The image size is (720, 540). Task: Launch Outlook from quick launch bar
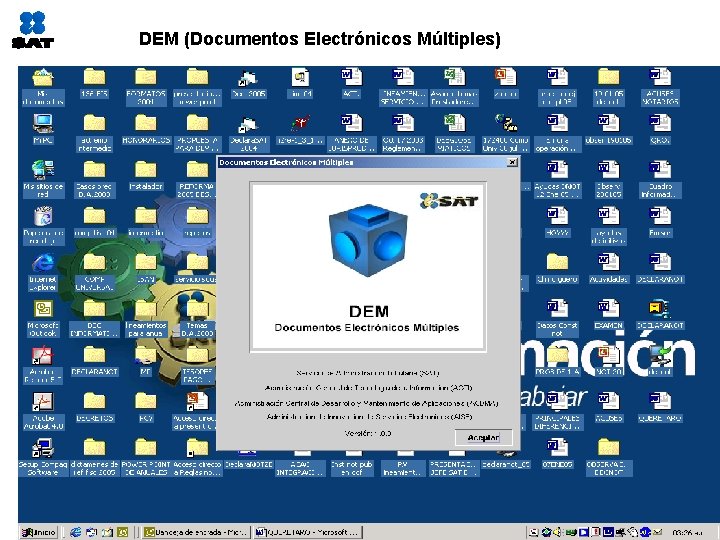(x=123, y=532)
